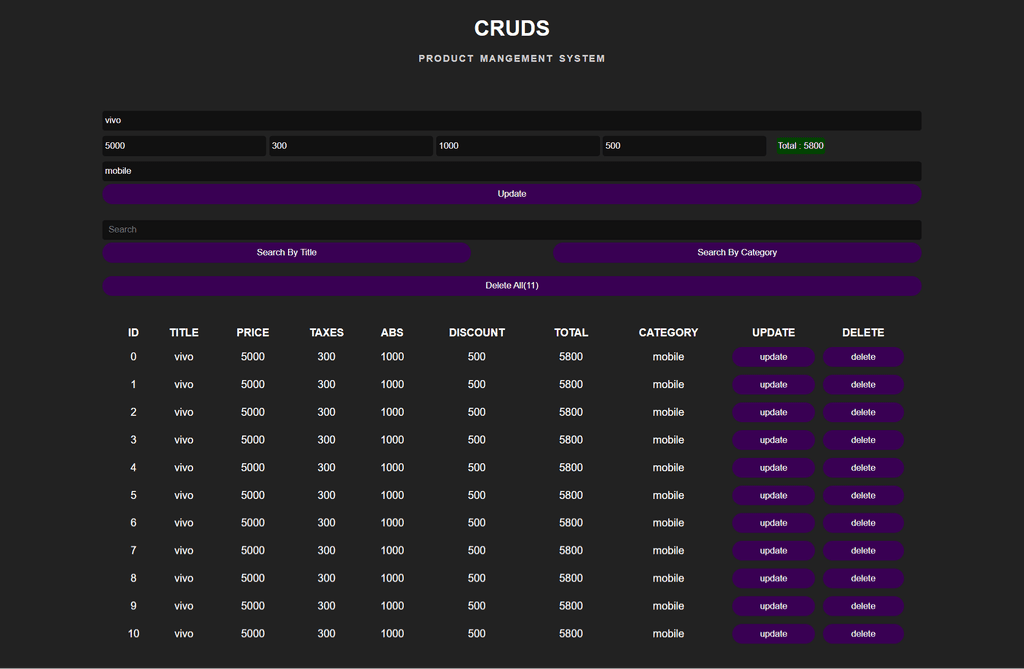Image resolution: width=1024 pixels, height=669 pixels.
Task: Delete the product with ID 4
Action: pos(863,468)
